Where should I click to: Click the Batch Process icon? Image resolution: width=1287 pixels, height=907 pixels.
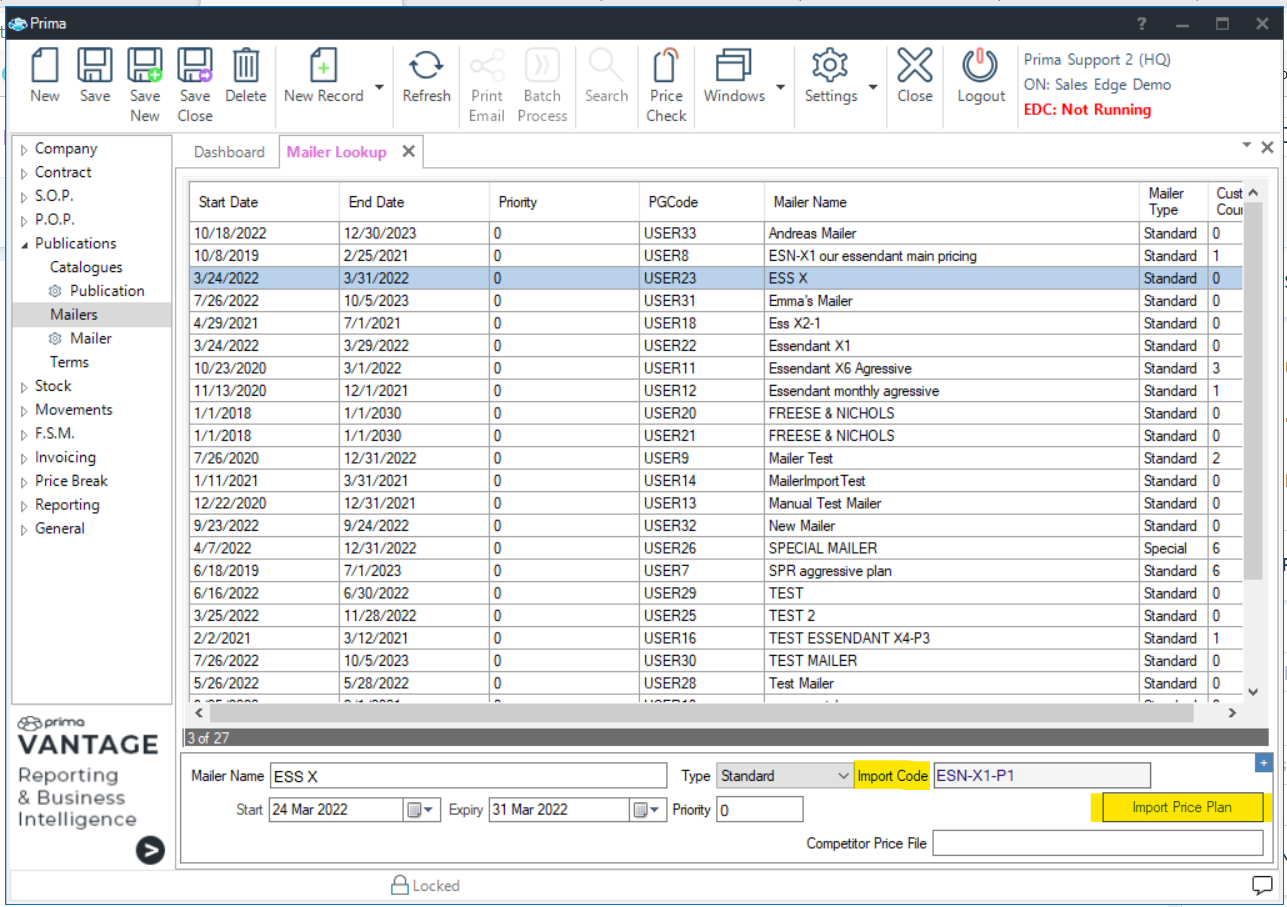point(542,66)
